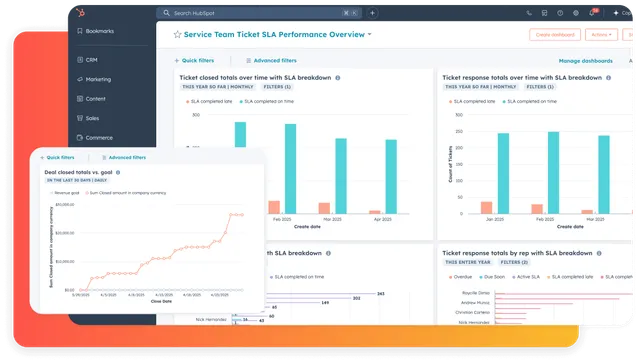
Task: Click the Create dashboard button
Action: point(555,35)
